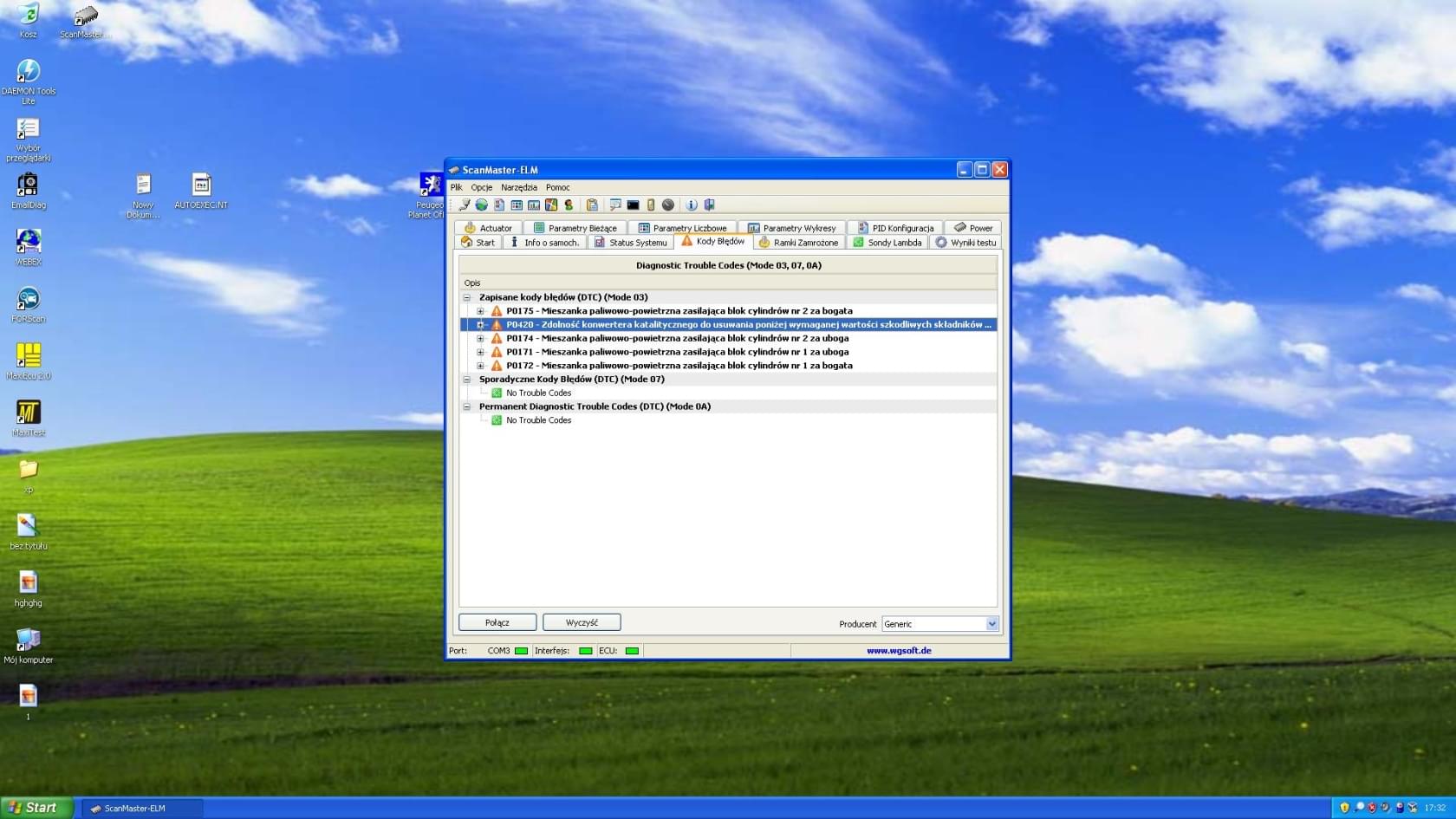Viewport: 1456px width, 819px height.
Task: Click the table grid toolbar icon
Action: tap(517, 205)
